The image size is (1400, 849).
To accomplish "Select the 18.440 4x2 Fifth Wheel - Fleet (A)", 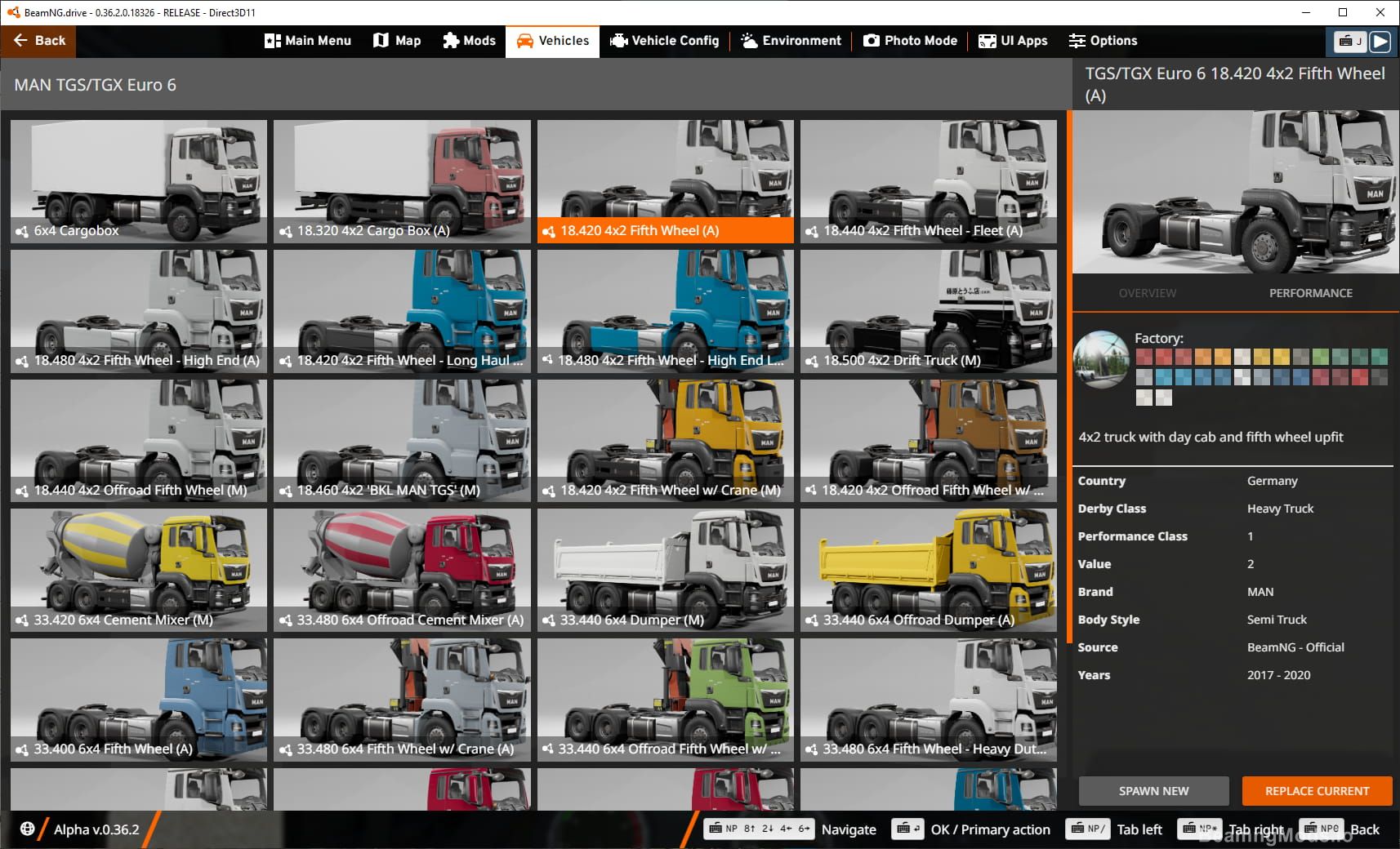I will pyautogui.click(x=929, y=181).
